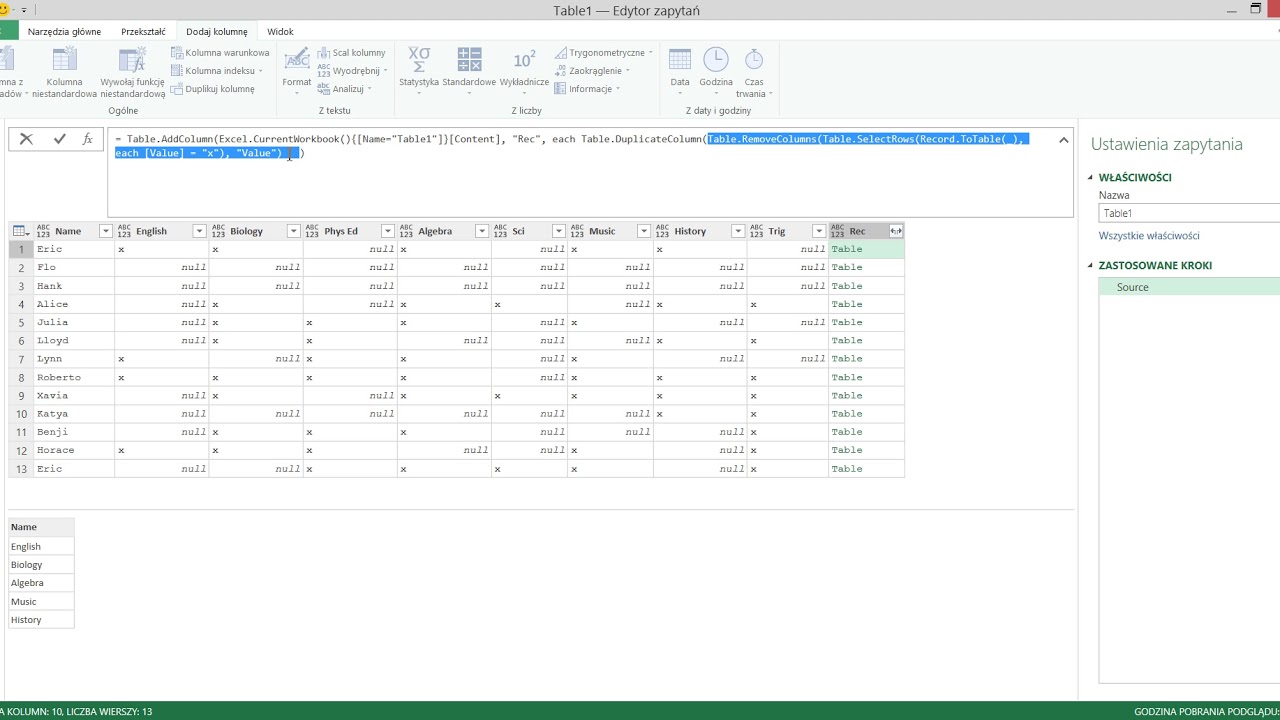This screenshot has height=720, width=1280.
Task: Click the Alice name cell
Action: coord(74,304)
